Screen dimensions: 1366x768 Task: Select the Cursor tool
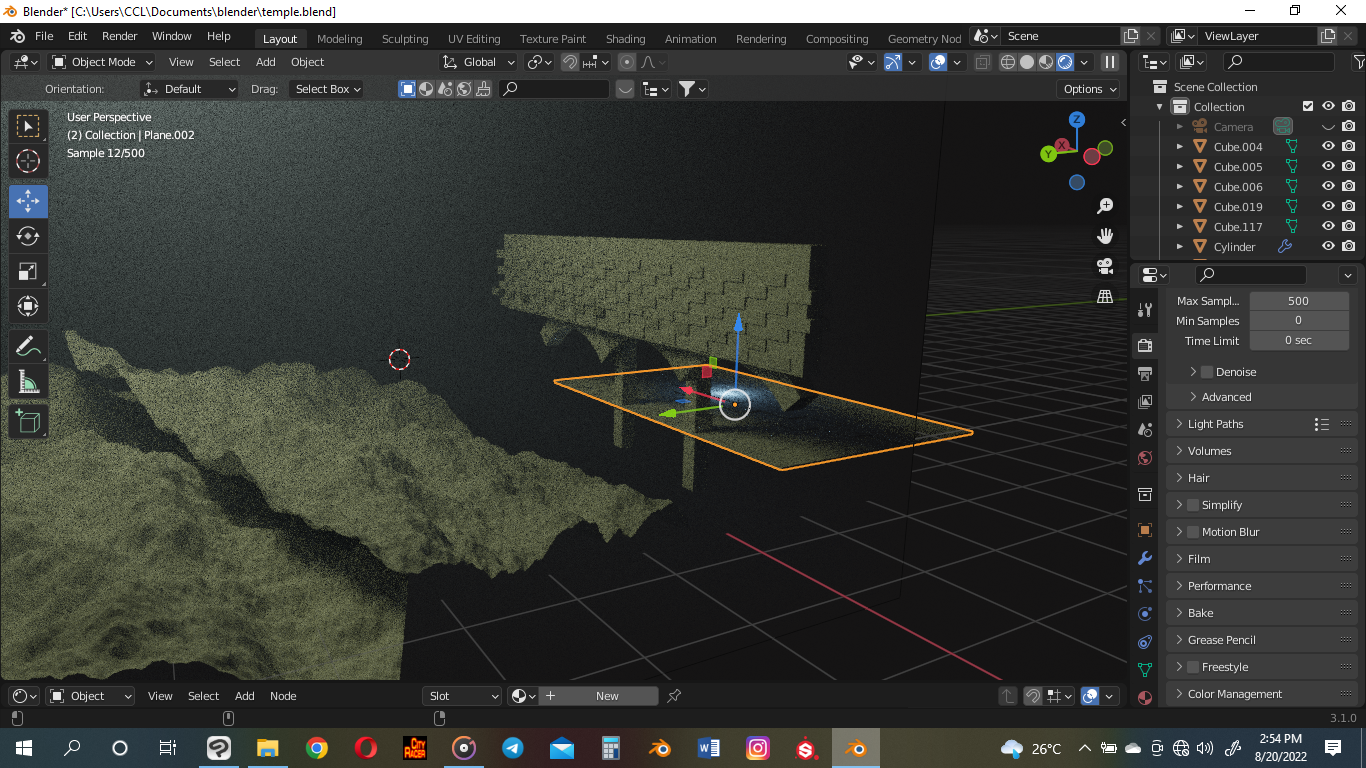pyautogui.click(x=28, y=161)
